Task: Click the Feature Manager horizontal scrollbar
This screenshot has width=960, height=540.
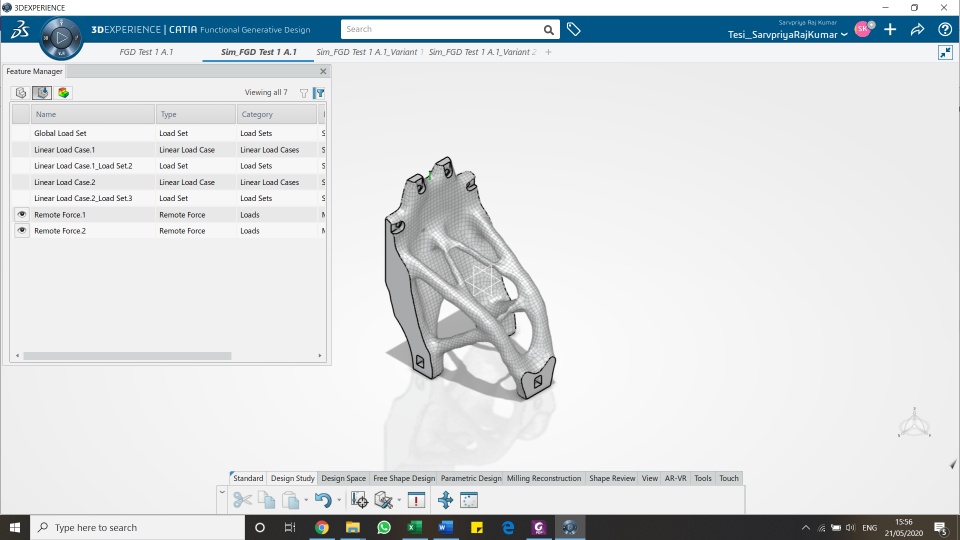Action: coord(127,356)
